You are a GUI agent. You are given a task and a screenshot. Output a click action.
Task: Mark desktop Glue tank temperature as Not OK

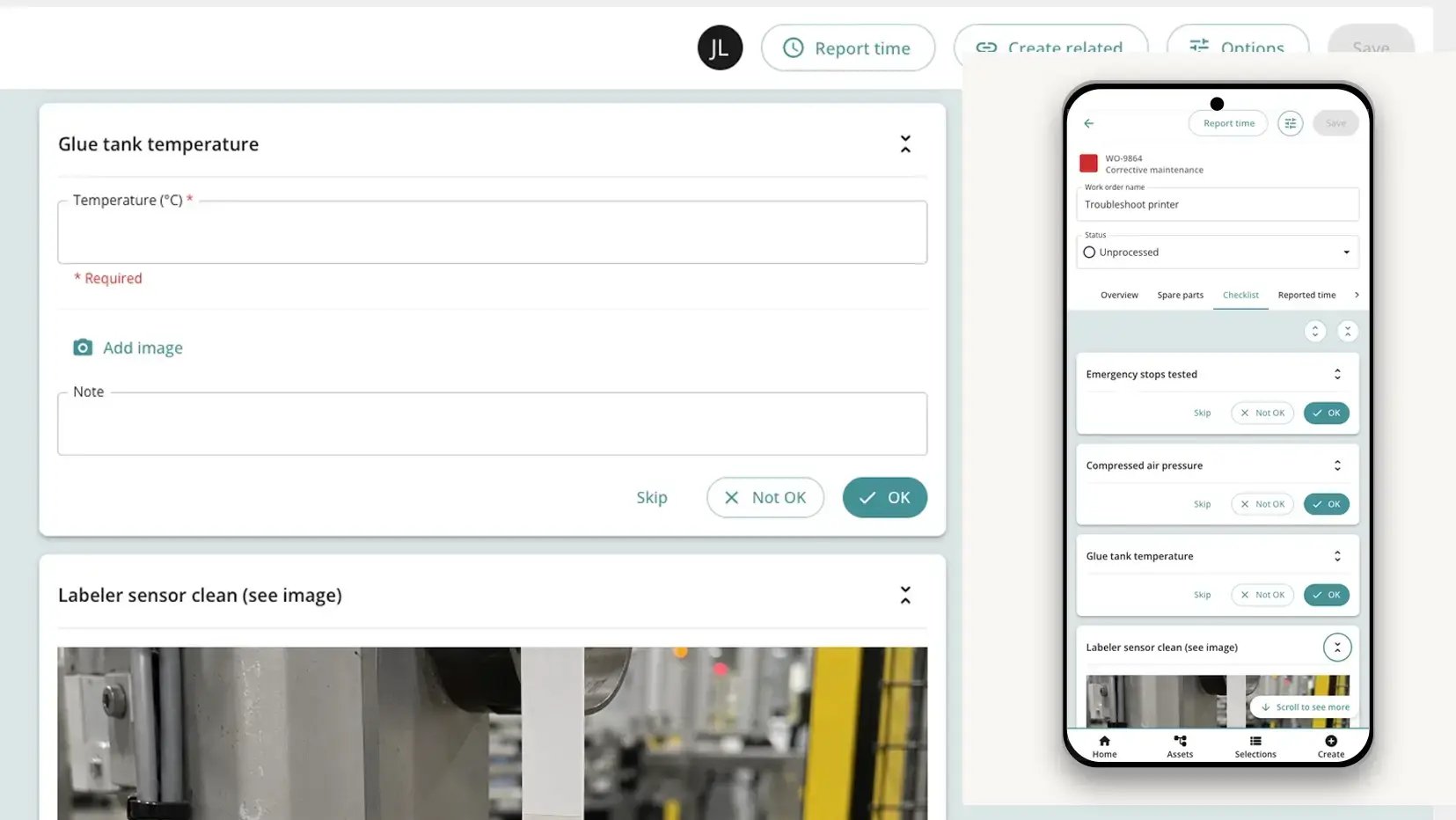(x=765, y=497)
